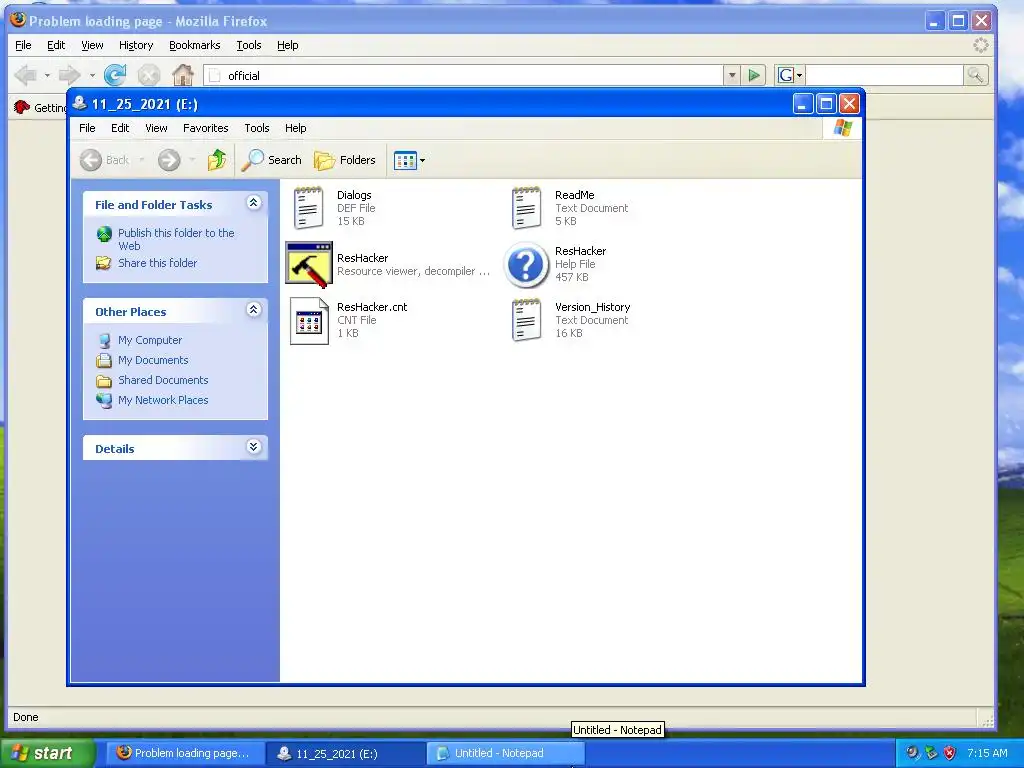Open My Network Places link

(x=163, y=400)
